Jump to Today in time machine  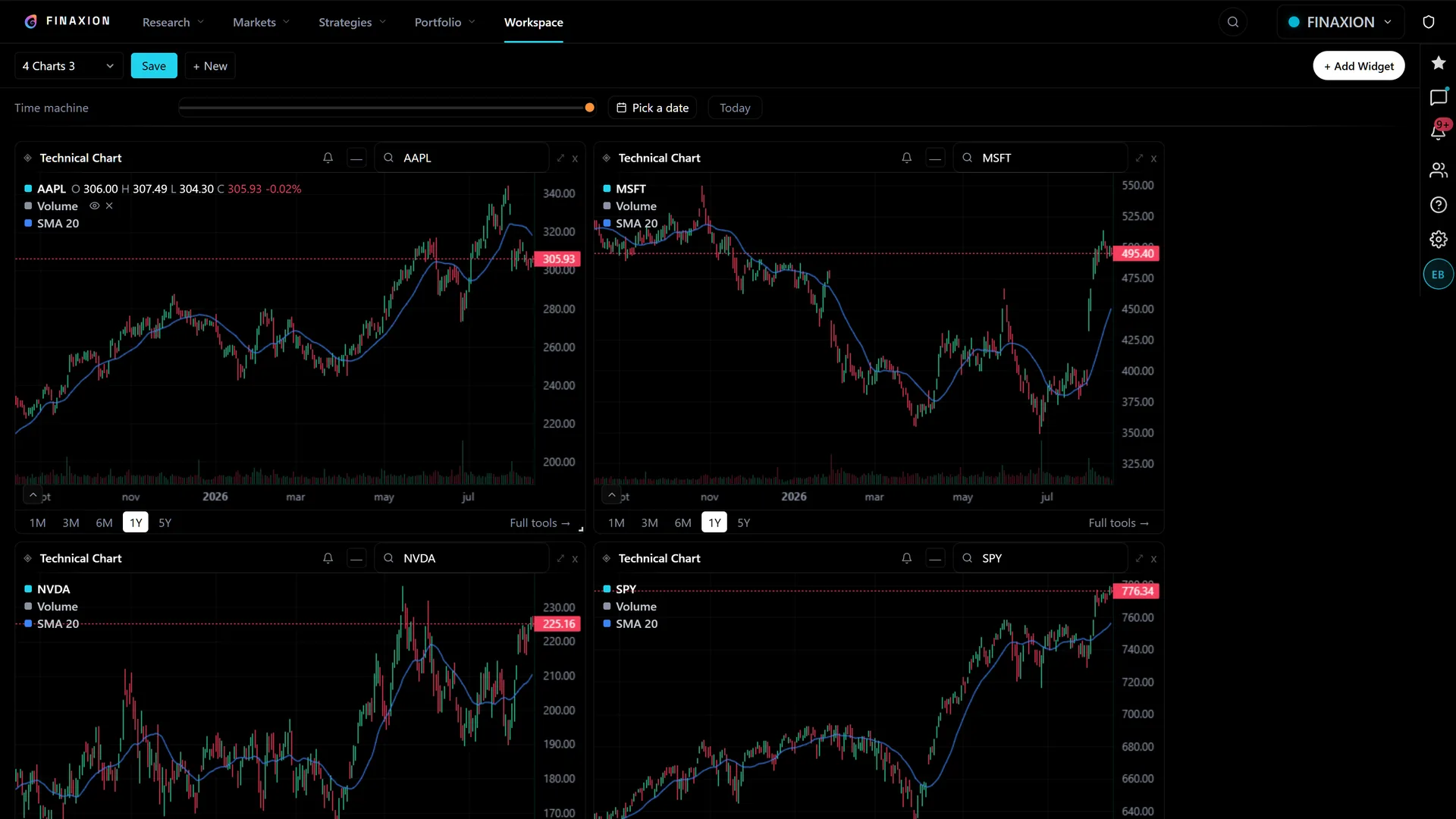pos(735,108)
